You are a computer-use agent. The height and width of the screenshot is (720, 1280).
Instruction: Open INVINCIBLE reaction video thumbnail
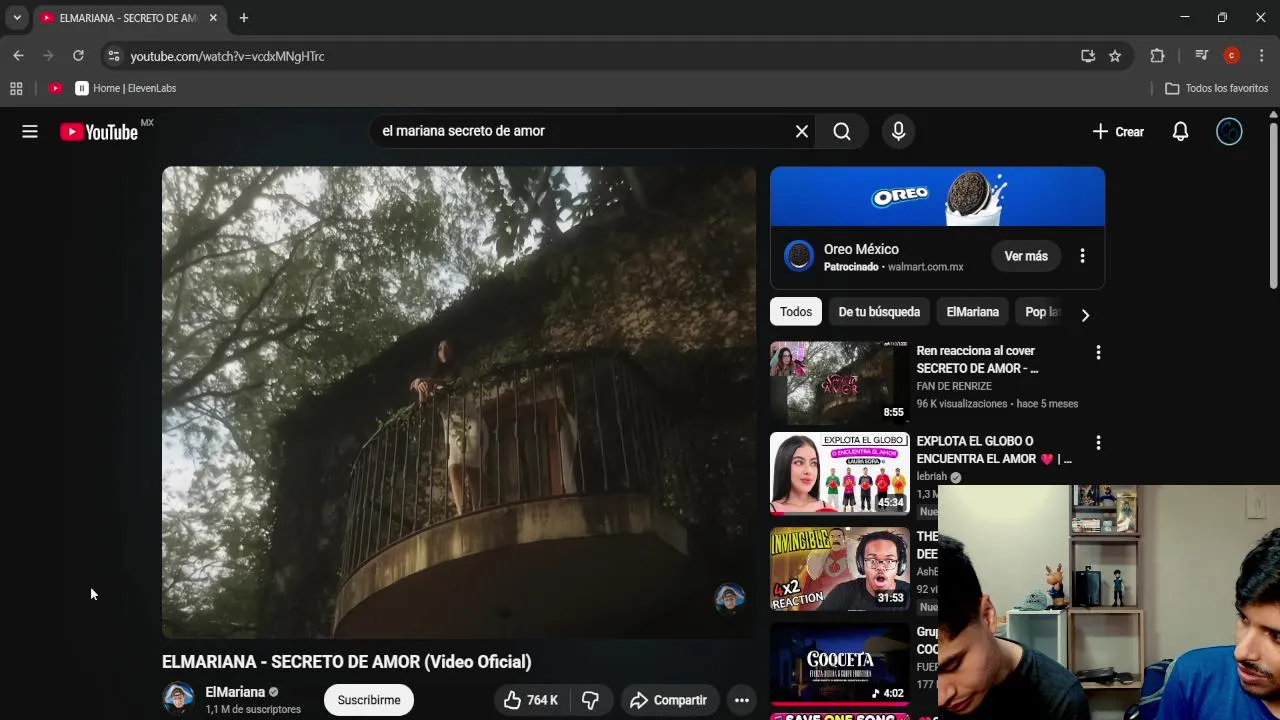tap(840, 569)
